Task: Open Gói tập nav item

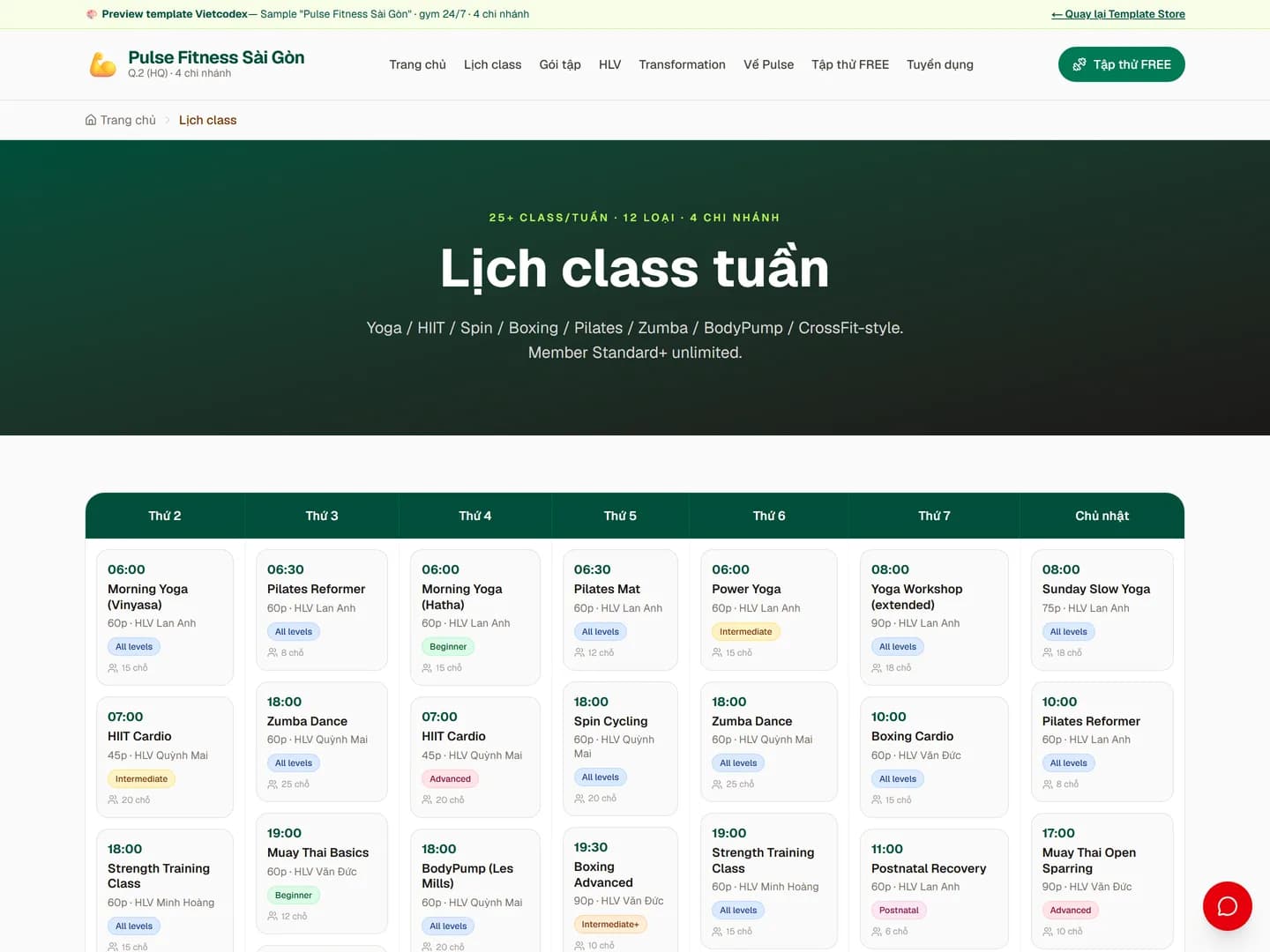Action: 560,64
